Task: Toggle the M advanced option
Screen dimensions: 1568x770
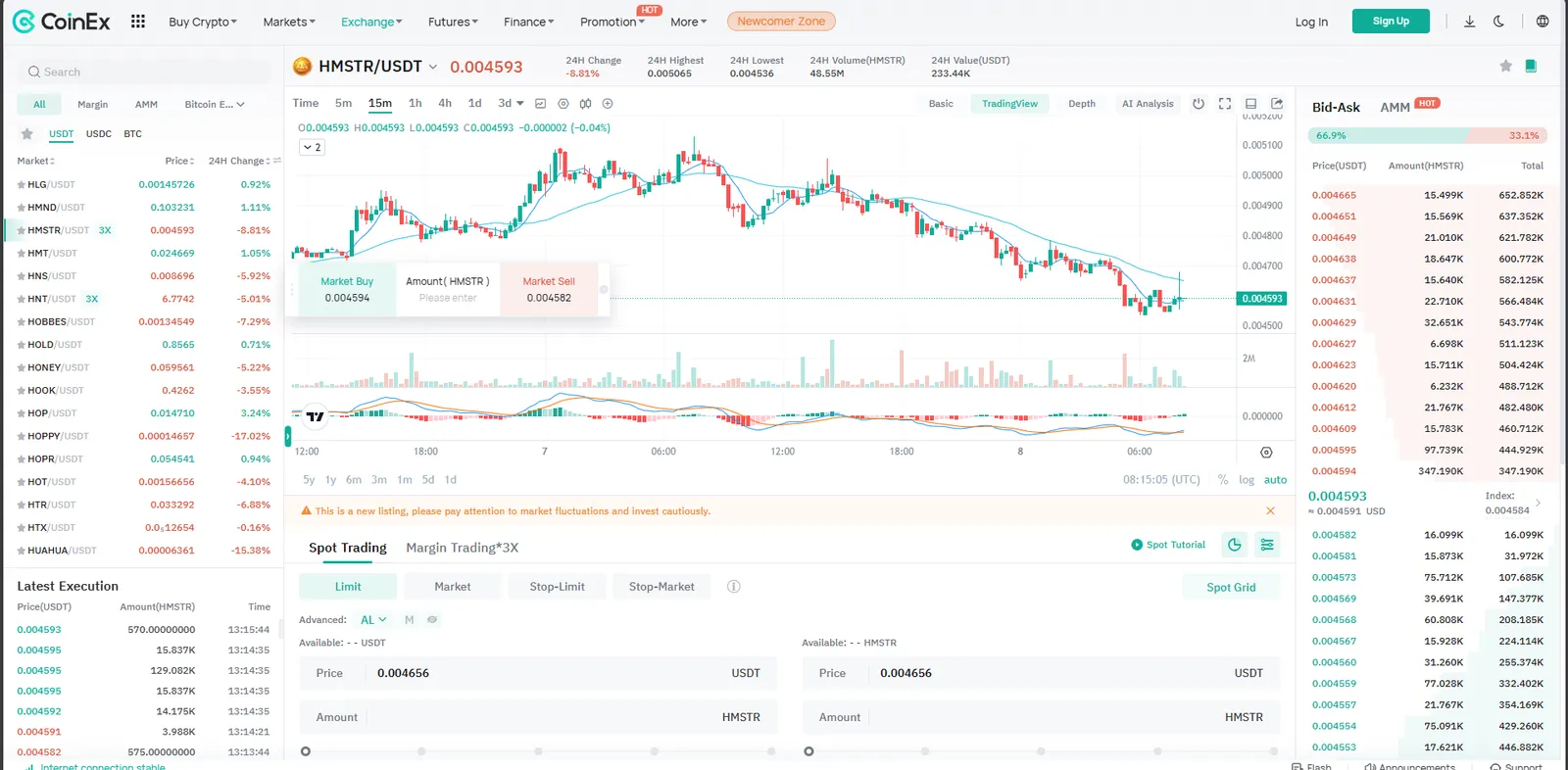Action: [x=410, y=620]
